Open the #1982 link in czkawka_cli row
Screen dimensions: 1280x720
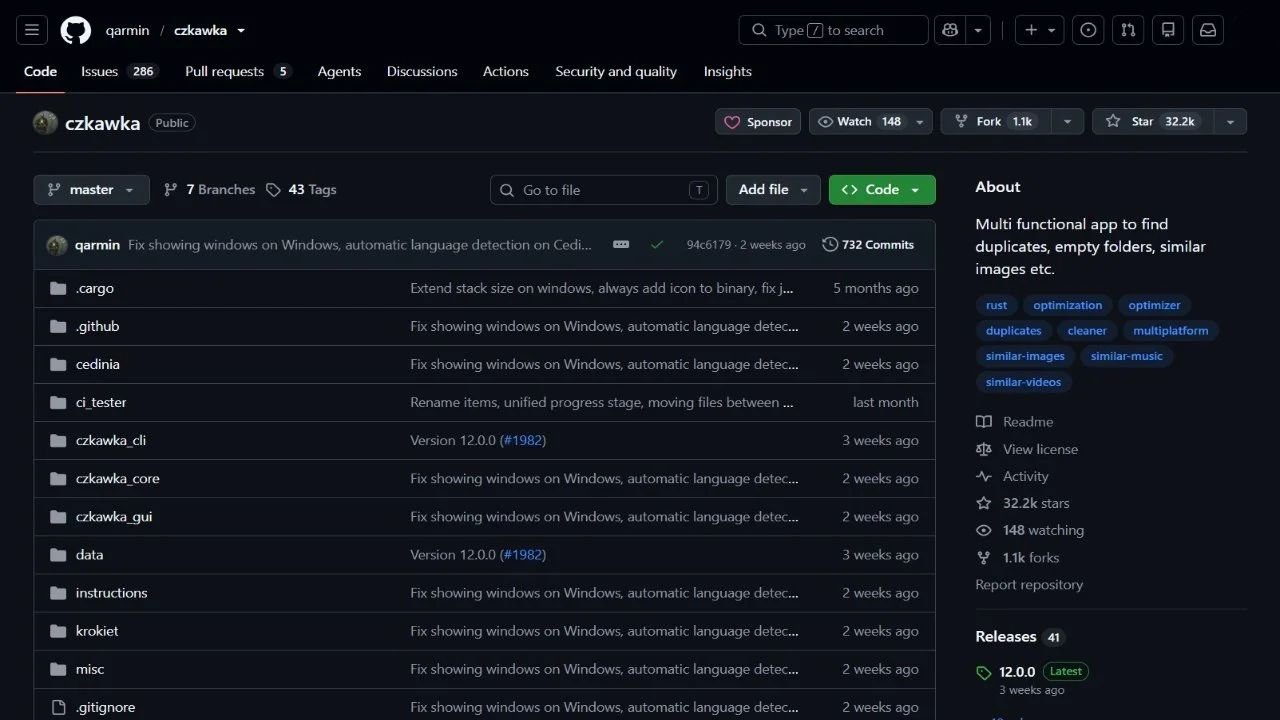(523, 441)
